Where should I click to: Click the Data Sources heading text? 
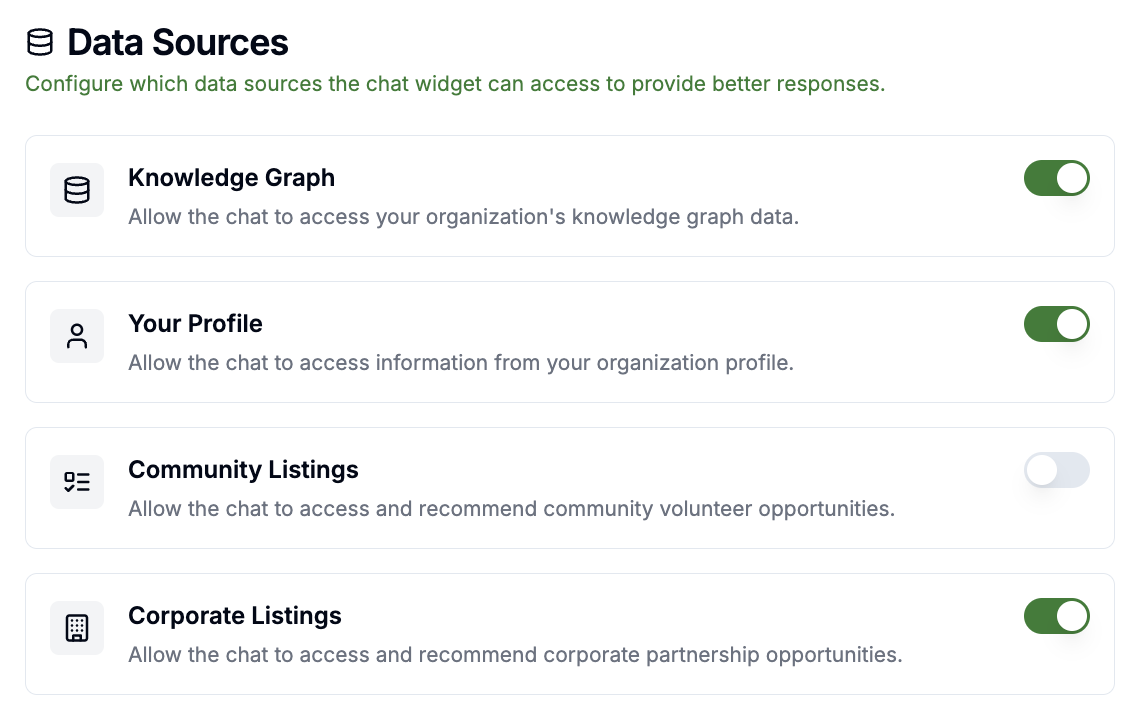click(x=178, y=43)
